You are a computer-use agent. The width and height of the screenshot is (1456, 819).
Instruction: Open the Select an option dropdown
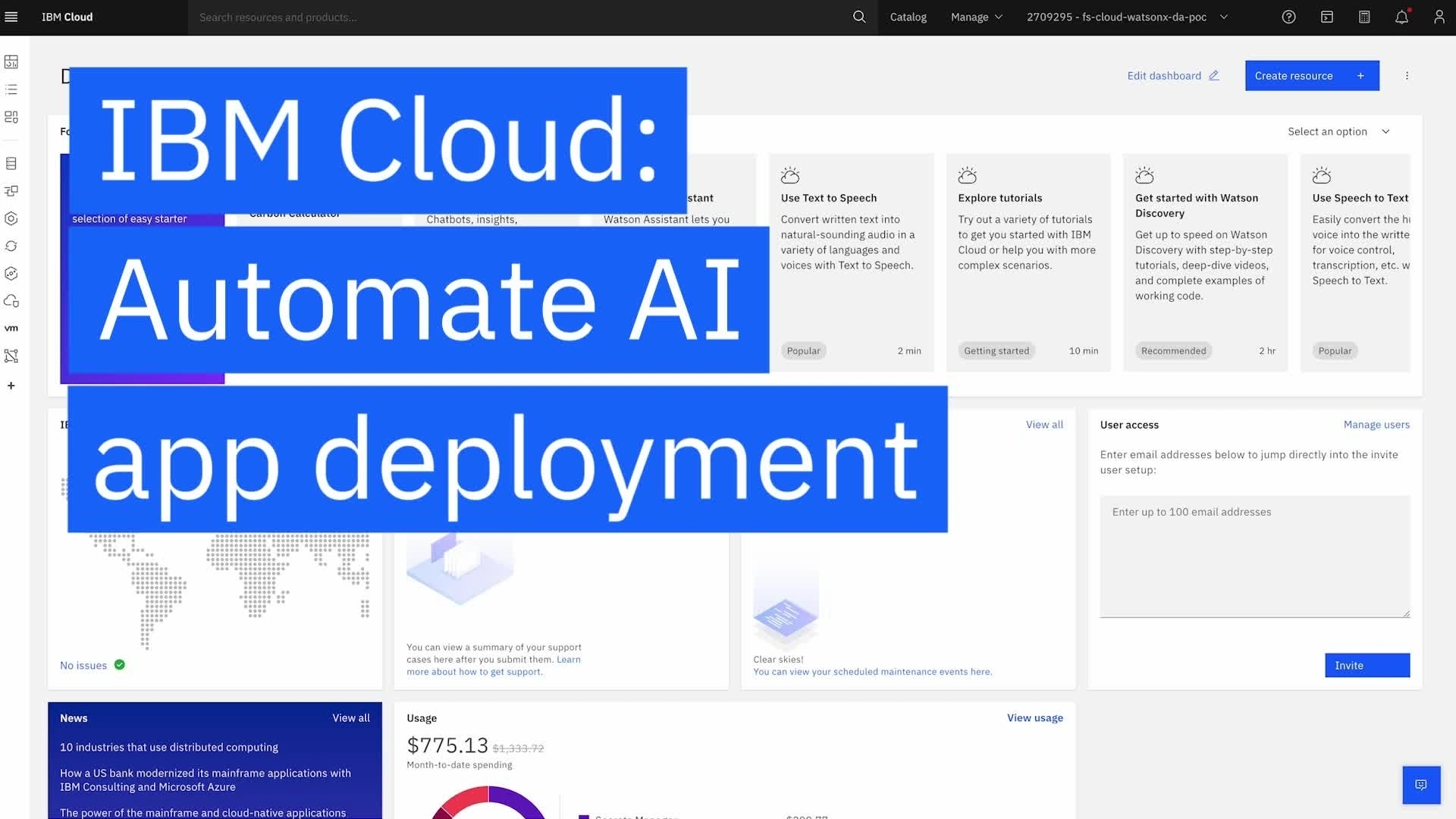point(1339,131)
